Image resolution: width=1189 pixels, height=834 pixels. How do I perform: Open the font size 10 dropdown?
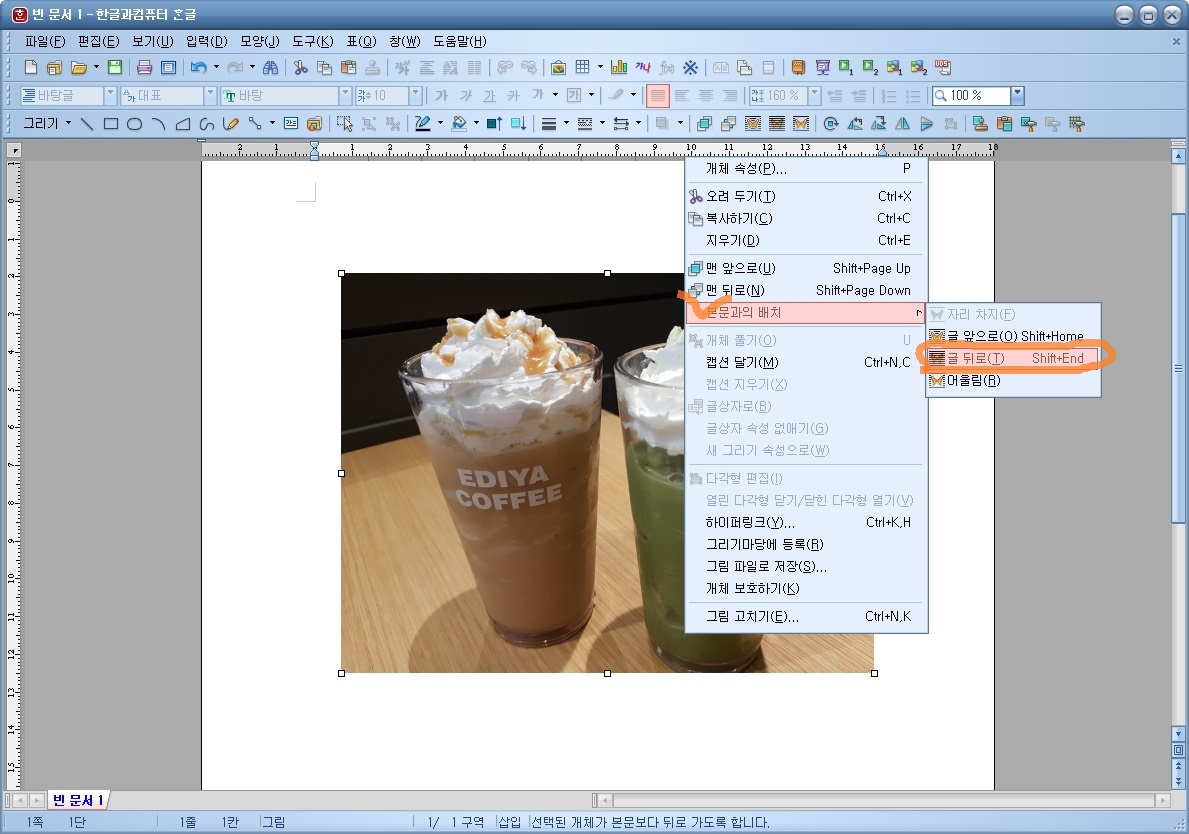pos(415,96)
